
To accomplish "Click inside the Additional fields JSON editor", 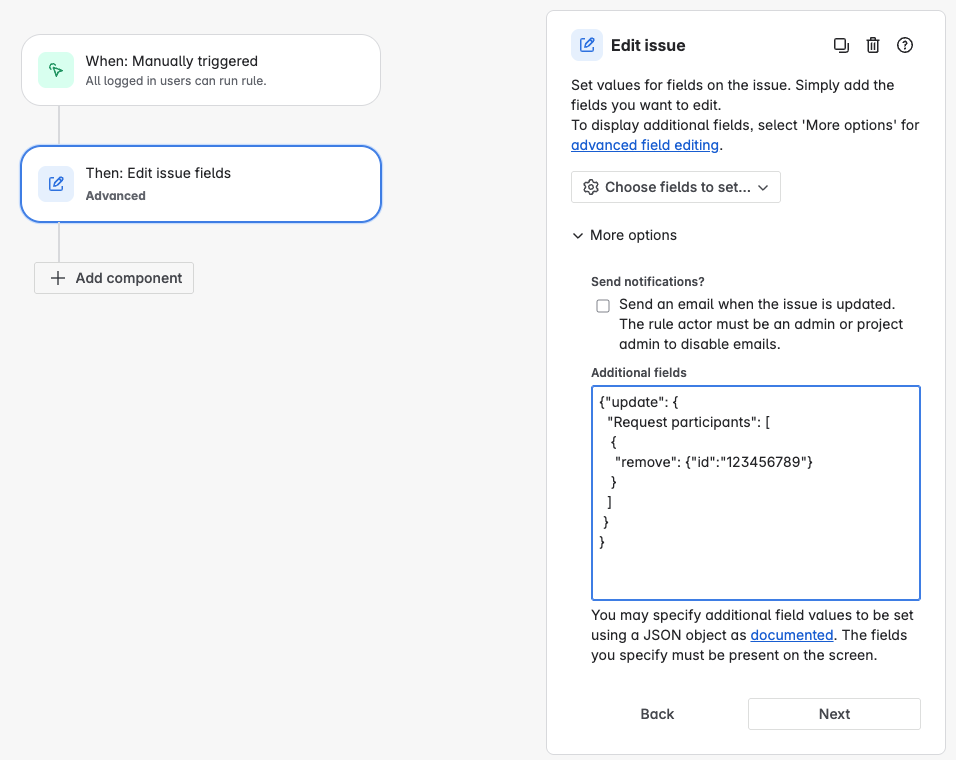I will pyautogui.click(x=756, y=492).
